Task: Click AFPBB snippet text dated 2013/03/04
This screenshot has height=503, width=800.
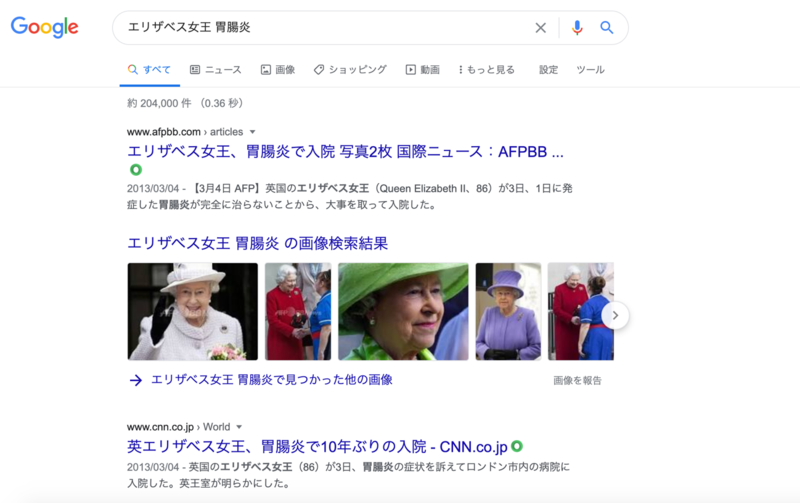Action: 349,196
